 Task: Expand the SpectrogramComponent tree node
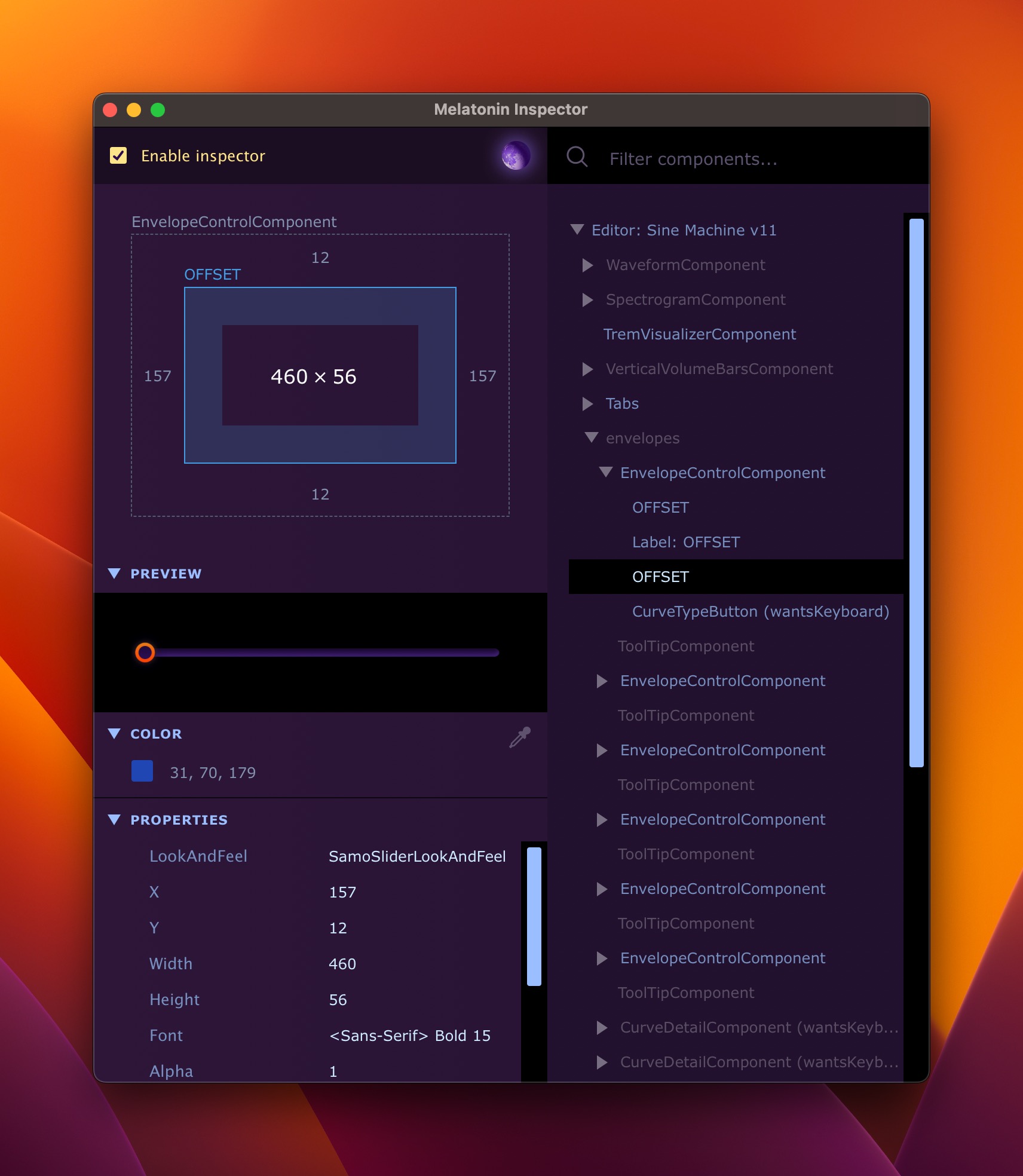coord(587,300)
